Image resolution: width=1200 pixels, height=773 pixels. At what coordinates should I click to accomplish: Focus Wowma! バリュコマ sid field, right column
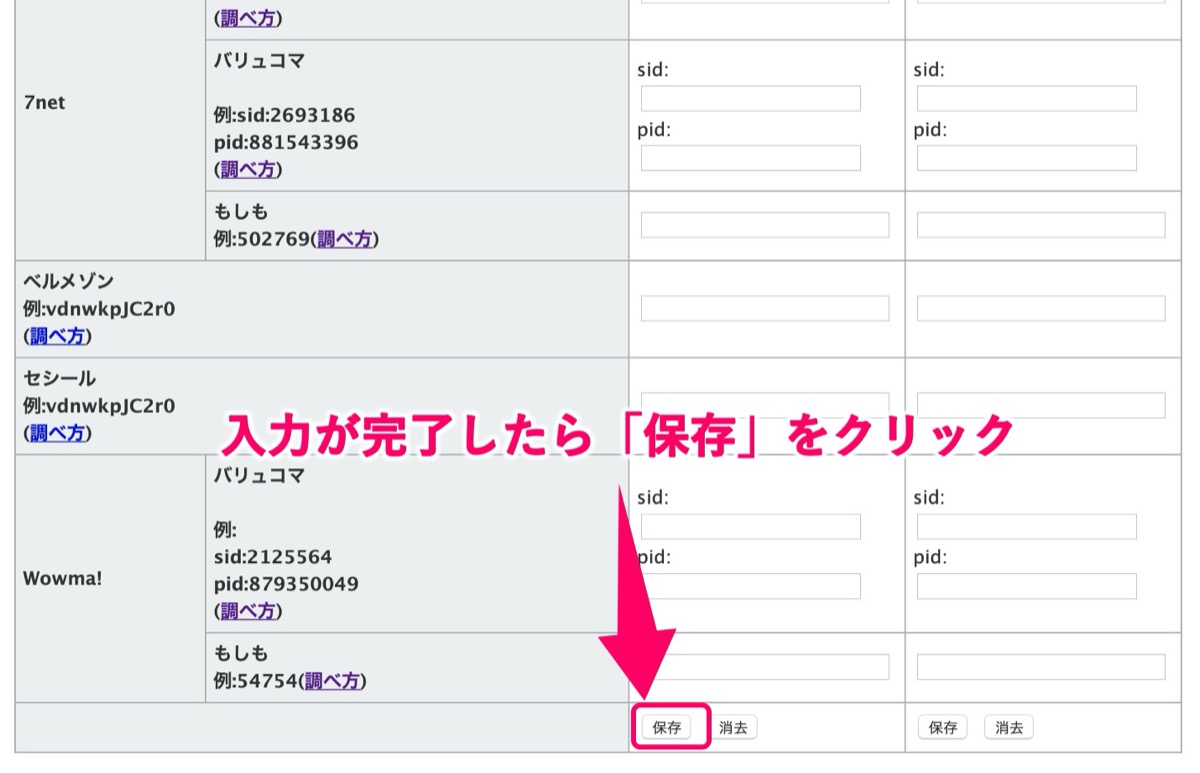1027,526
